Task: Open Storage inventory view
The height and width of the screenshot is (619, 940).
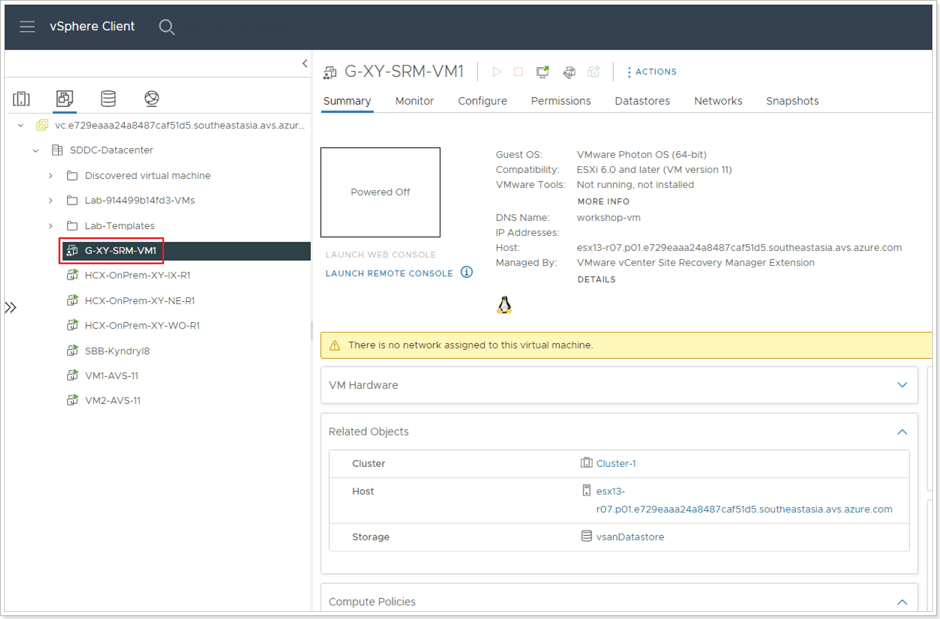Action: tap(108, 98)
